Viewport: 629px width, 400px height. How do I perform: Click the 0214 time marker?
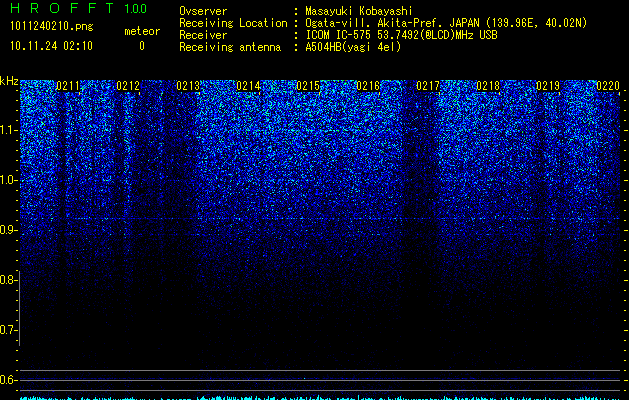click(248, 86)
